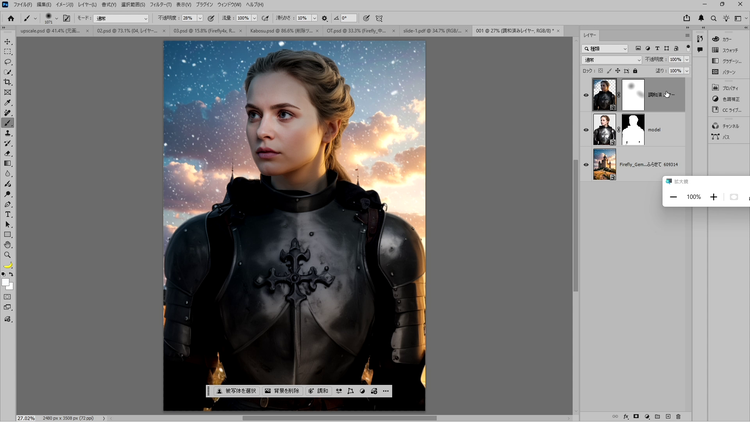Image resolution: width=750 pixels, height=422 pixels.
Task: Click the plus button in magnifier window
Action: click(713, 197)
